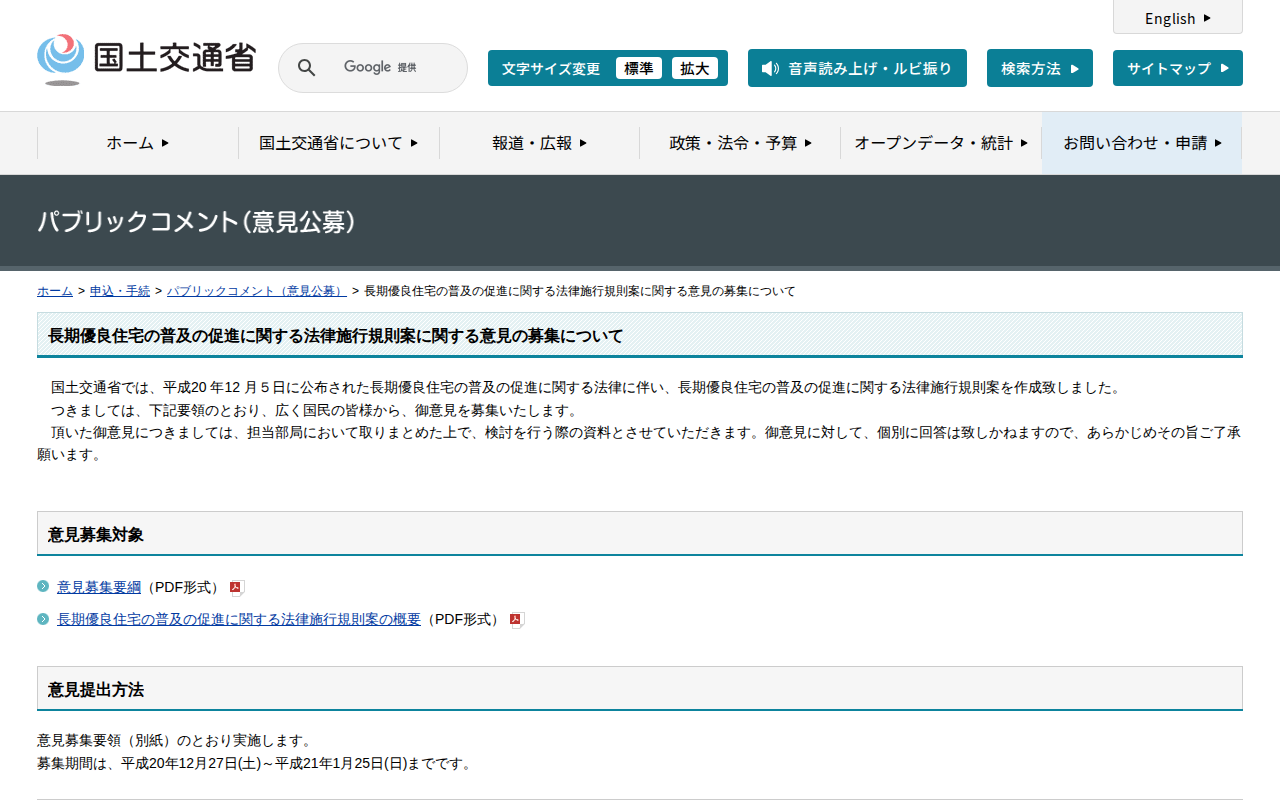Switch language with the English button
1280x800 pixels.
click(1177, 18)
